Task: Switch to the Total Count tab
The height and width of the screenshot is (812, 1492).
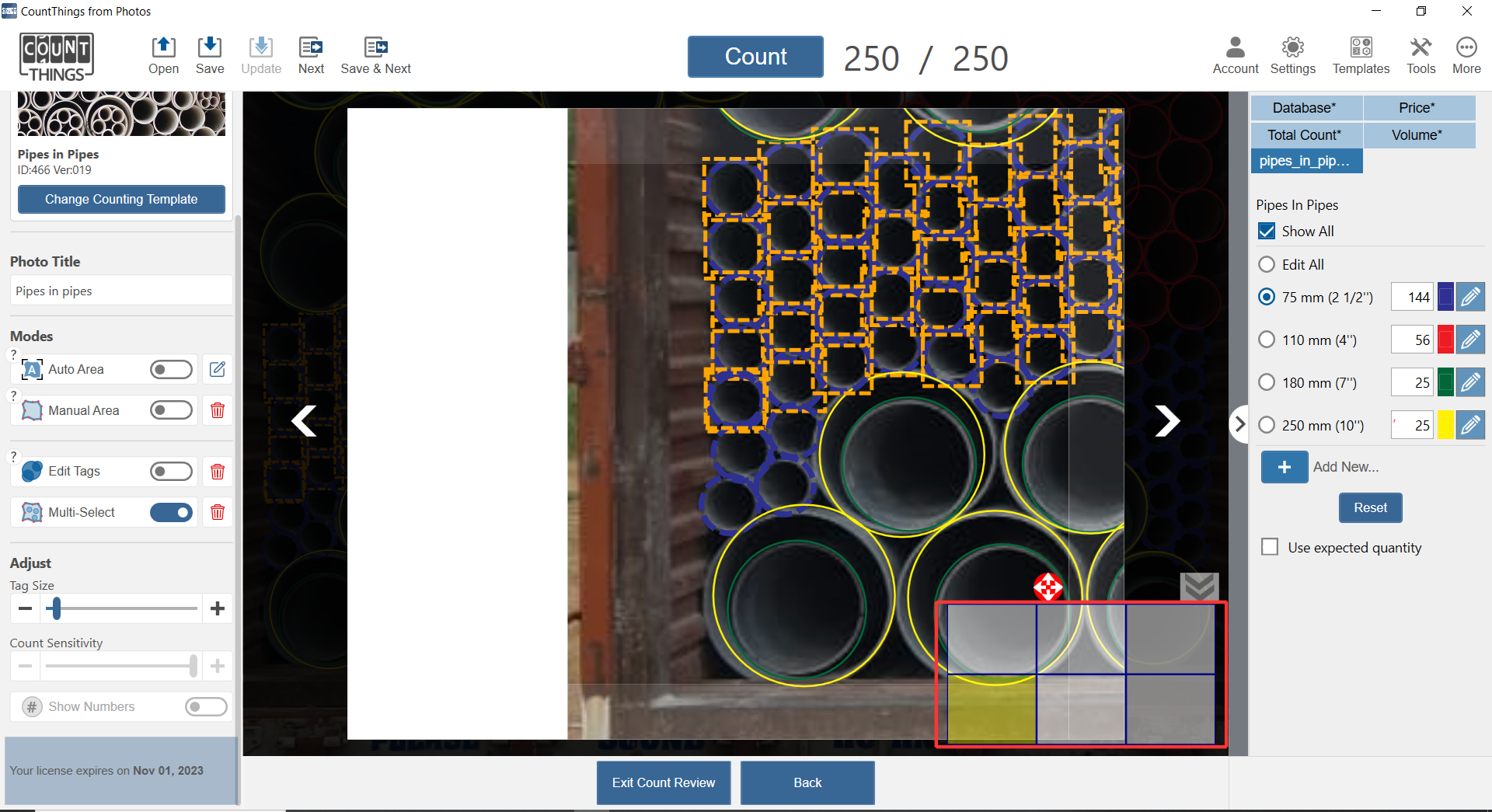Action: tap(1305, 134)
